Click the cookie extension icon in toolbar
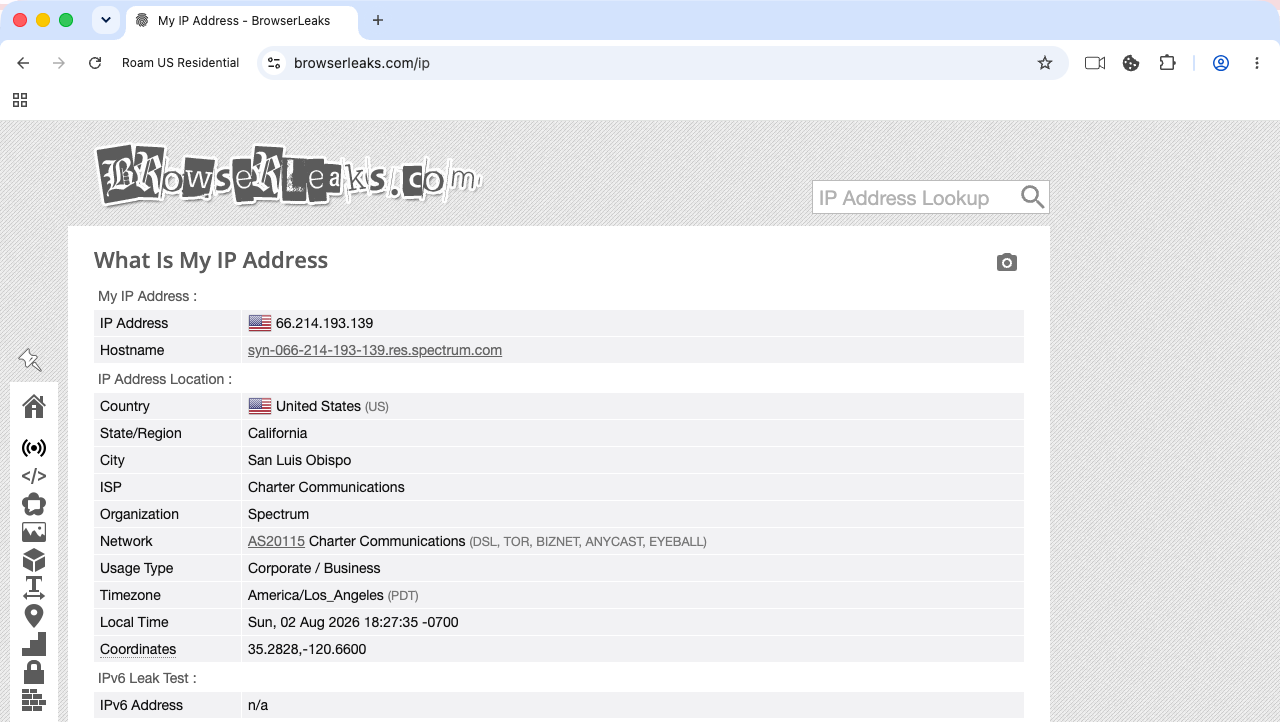This screenshot has height=722, width=1280. click(x=1131, y=63)
